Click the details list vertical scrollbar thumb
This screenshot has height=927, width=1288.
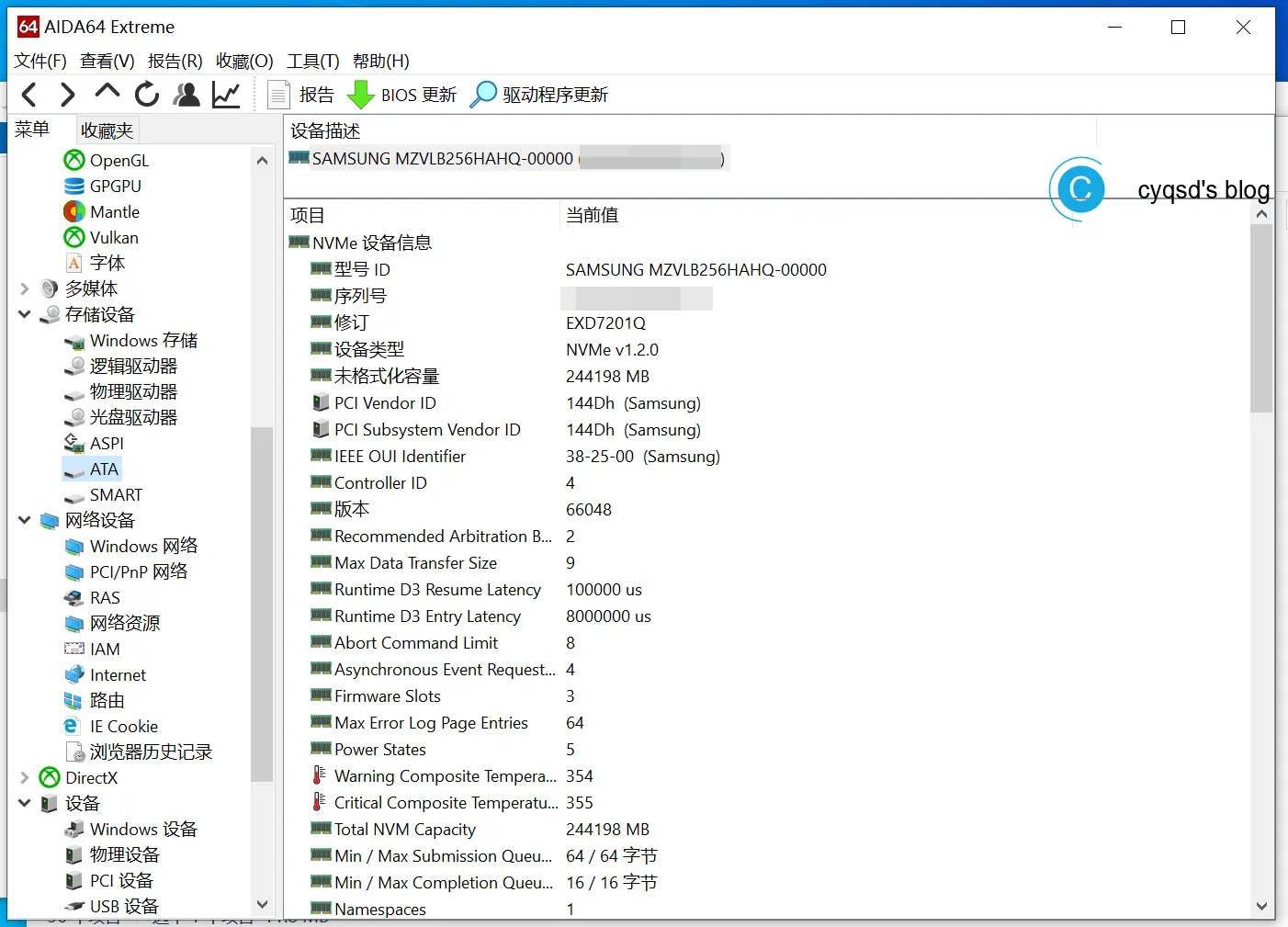pyautogui.click(x=1261, y=319)
